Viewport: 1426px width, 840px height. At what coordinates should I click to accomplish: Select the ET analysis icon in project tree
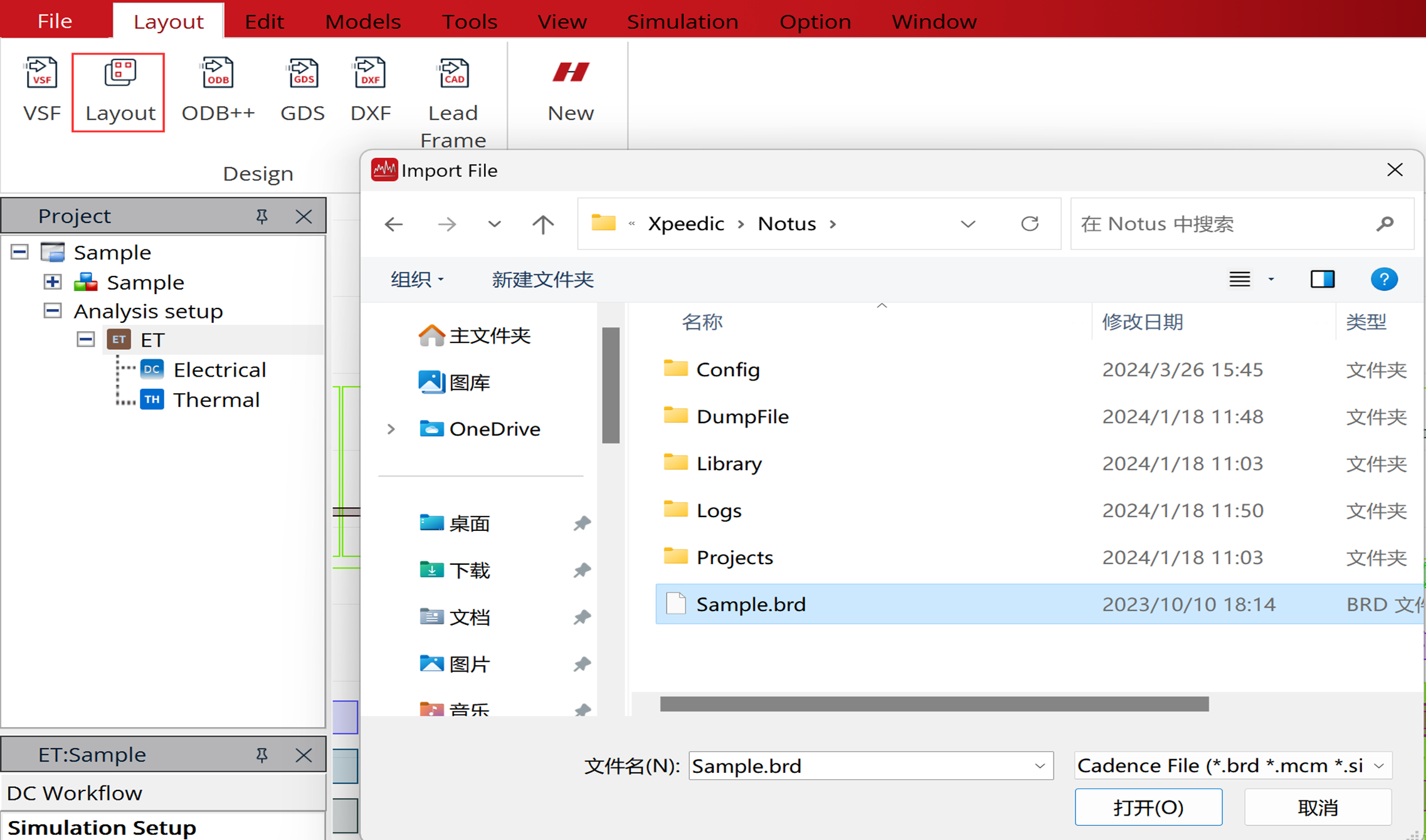coord(119,339)
